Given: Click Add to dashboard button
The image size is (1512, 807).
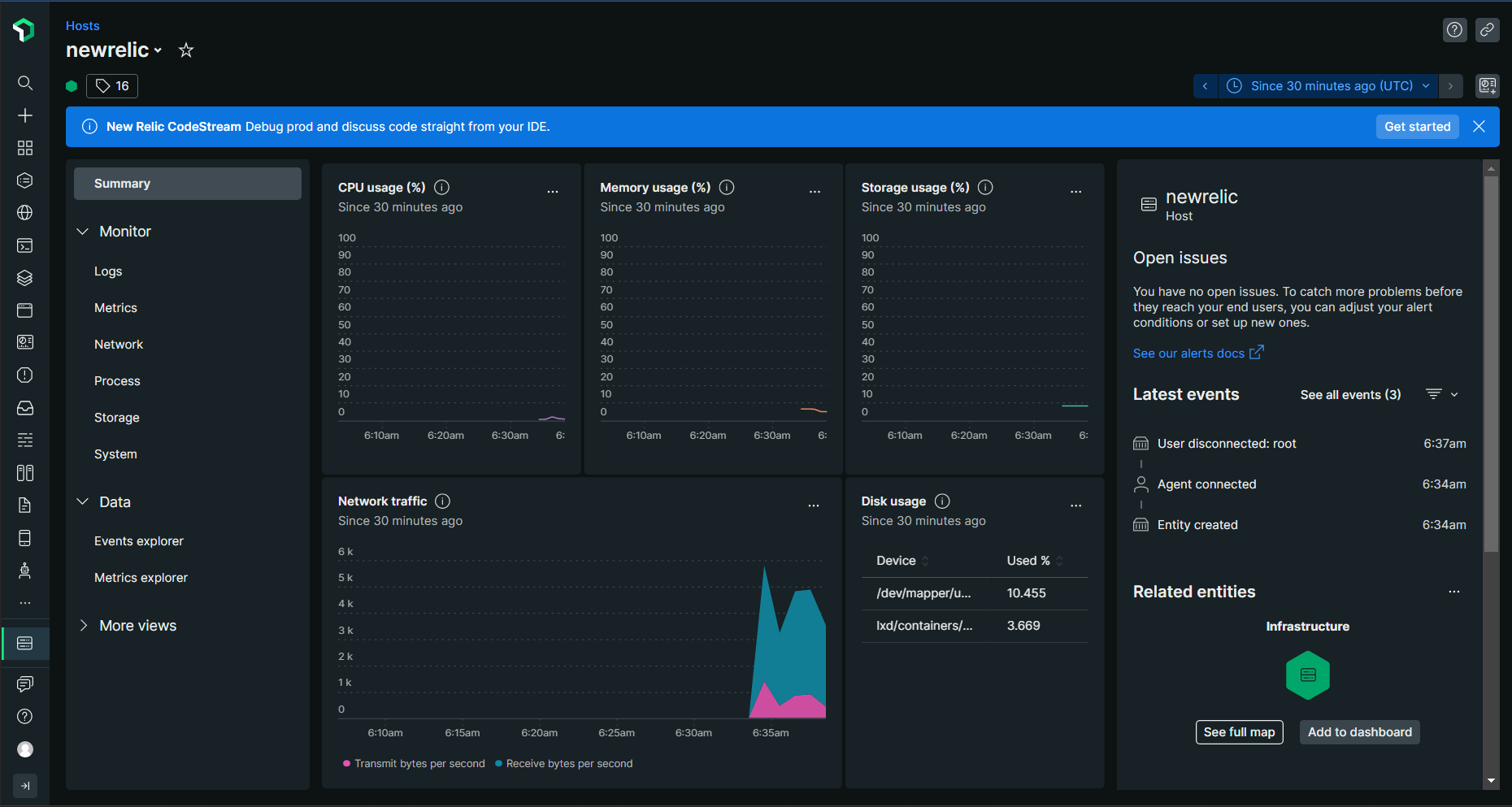Looking at the screenshot, I should click(x=1359, y=732).
